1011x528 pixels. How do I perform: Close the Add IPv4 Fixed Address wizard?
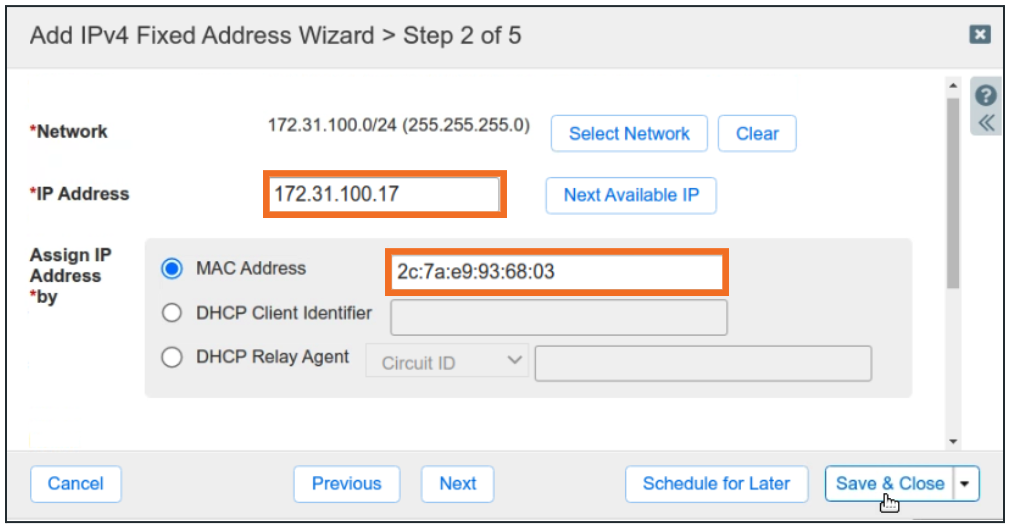980,35
